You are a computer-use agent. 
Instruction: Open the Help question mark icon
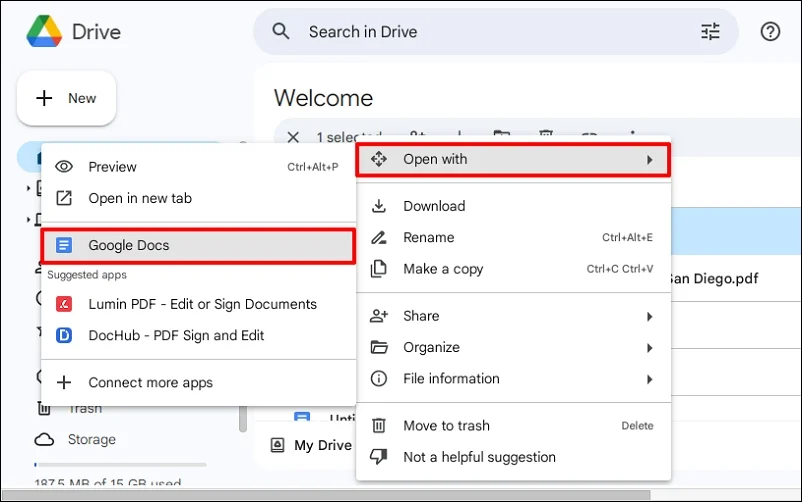pos(770,32)
